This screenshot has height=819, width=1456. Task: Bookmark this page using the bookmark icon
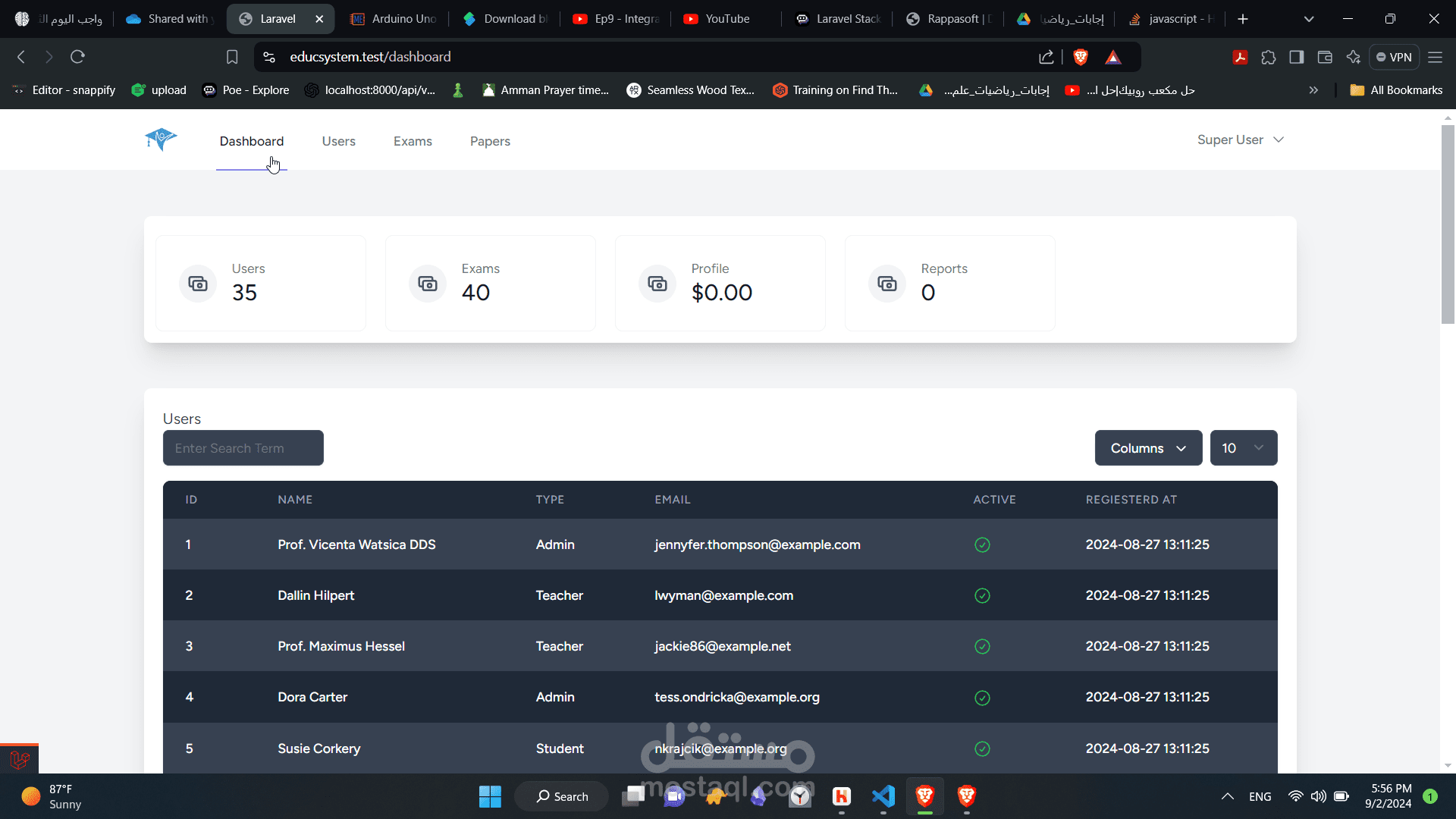tap(232, 57)
